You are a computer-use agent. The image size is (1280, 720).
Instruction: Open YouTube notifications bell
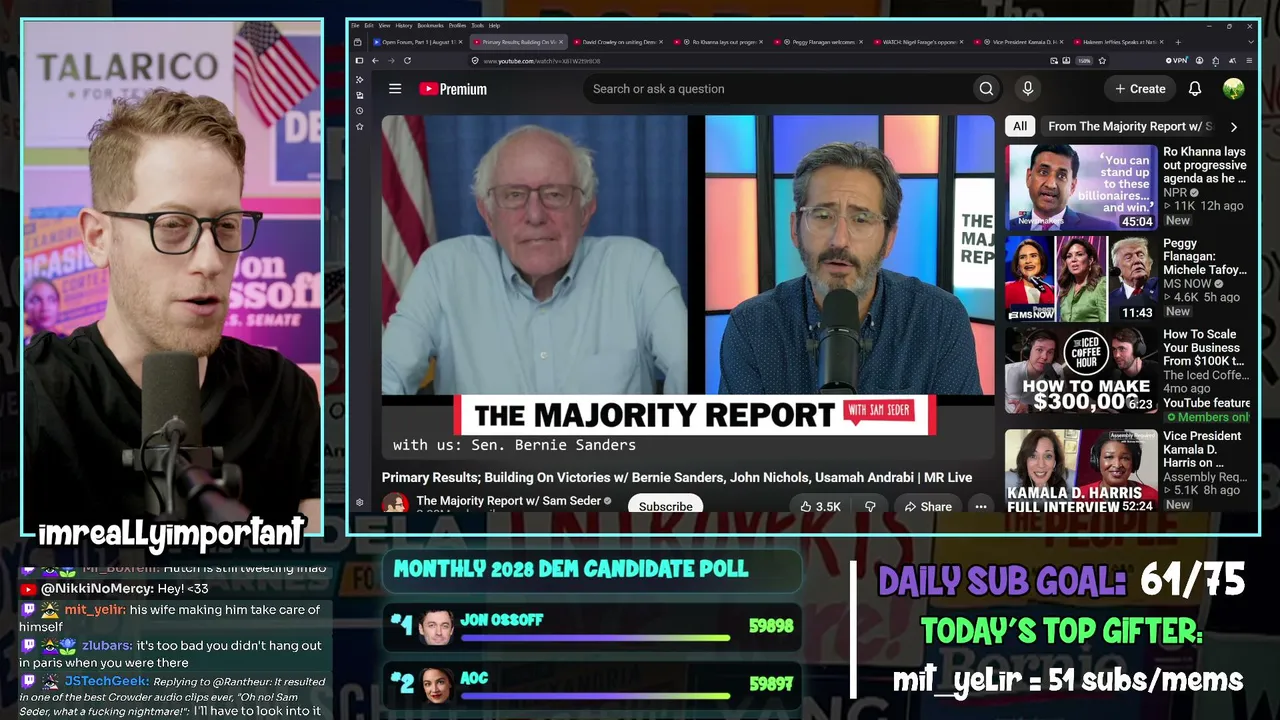tap(1194, 89)
